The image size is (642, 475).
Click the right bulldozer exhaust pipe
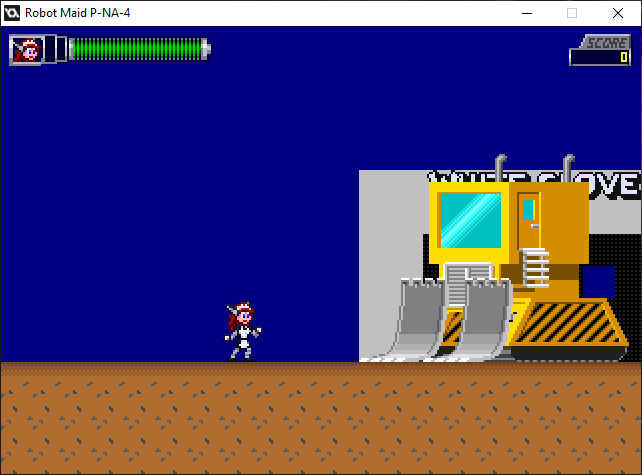(568, 168)
